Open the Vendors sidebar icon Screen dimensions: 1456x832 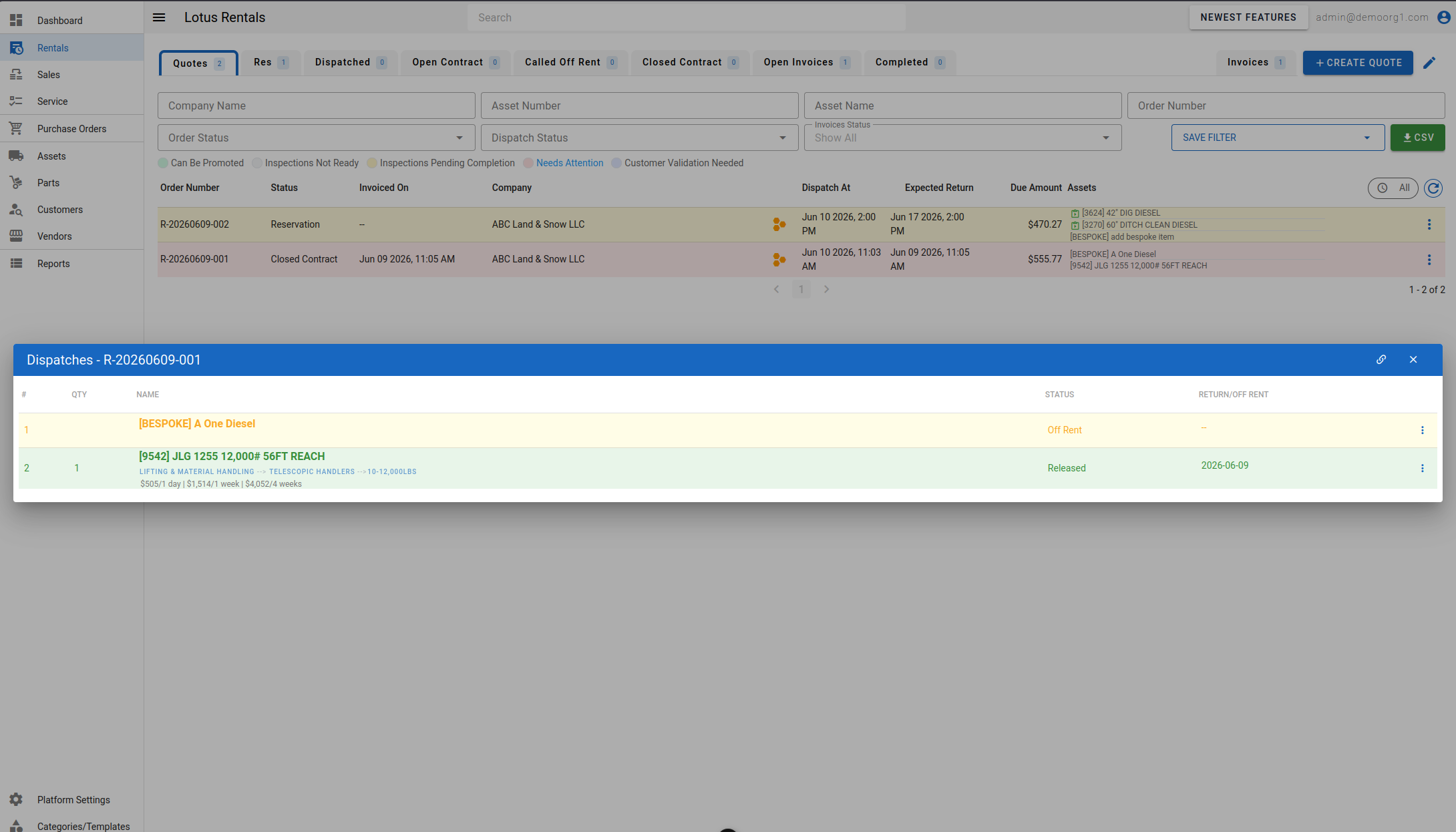click(16, 236)
